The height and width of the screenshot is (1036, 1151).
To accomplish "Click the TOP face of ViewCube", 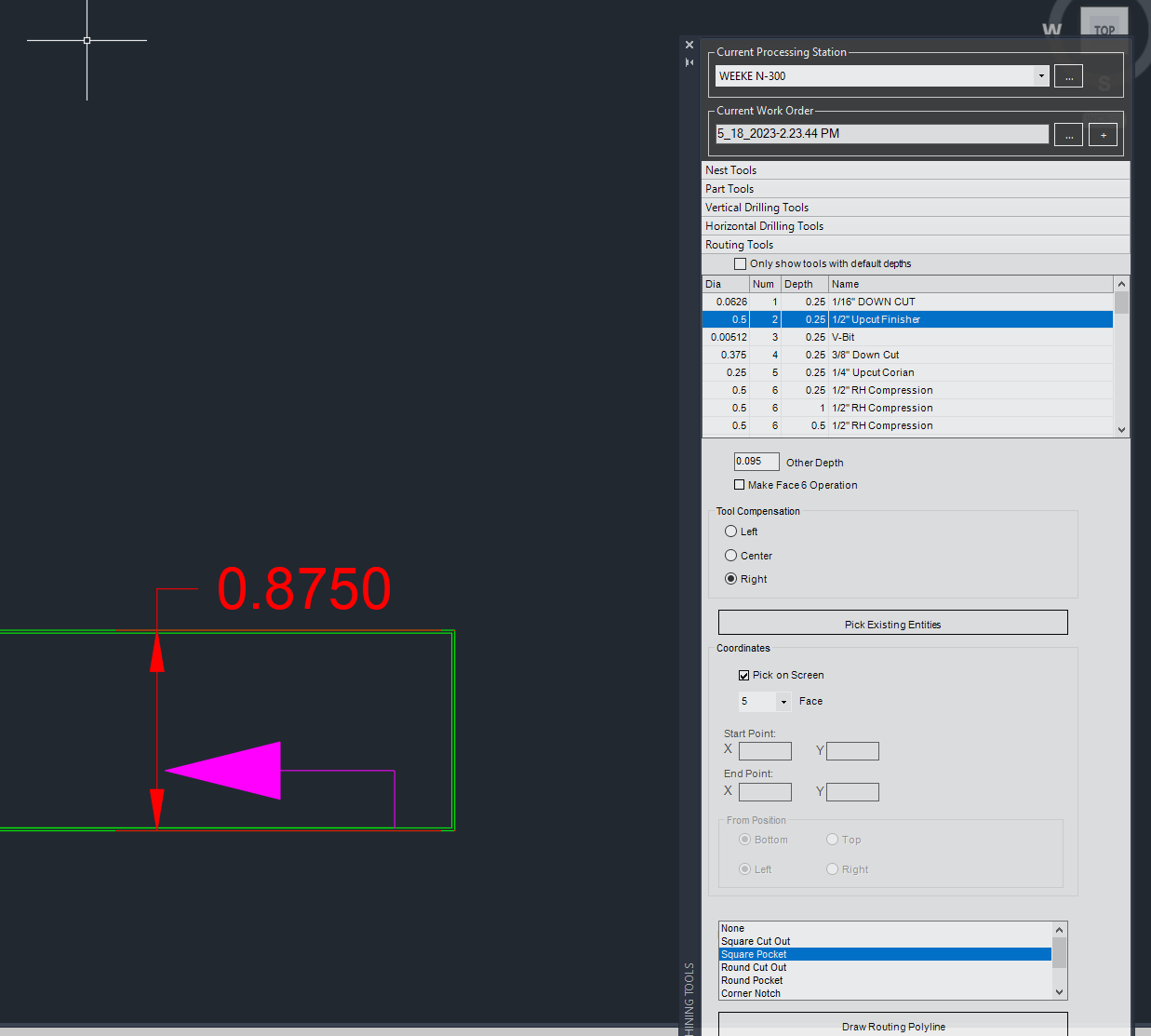I will (x=1104, y=29).
